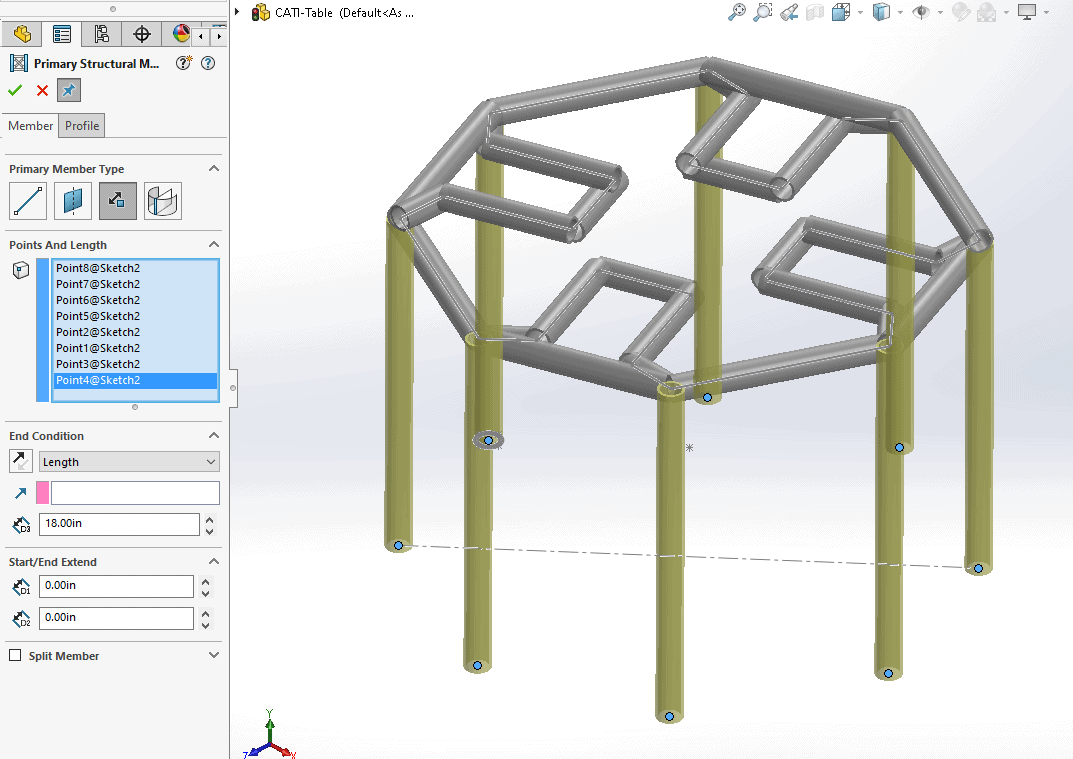Open the ConfigurationManager tab icon
Image resolution: width=1073 pixels, height=759 pixels.
(101, 34)
